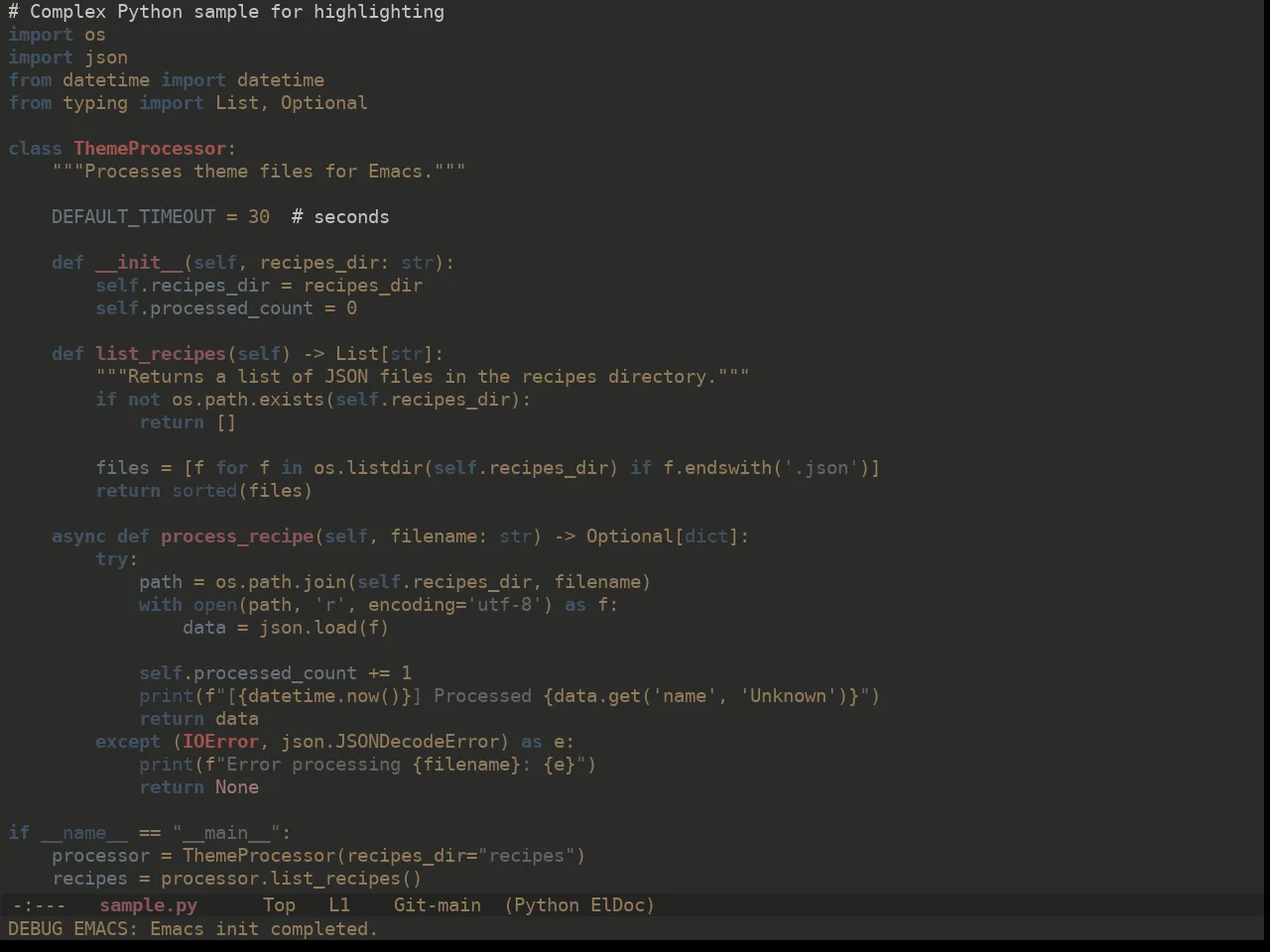Click the docstring 'Processes theme files for Emacs.'

point(259,172)
